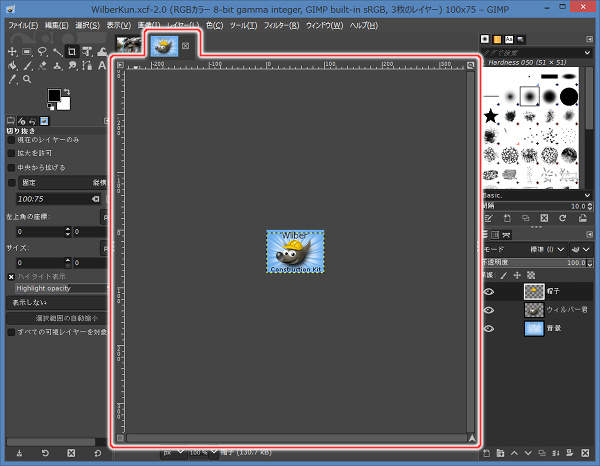Open the px unit dropdown in status bar
The image size is (600, 466).
pyautogui.click(x=172, y=453)
